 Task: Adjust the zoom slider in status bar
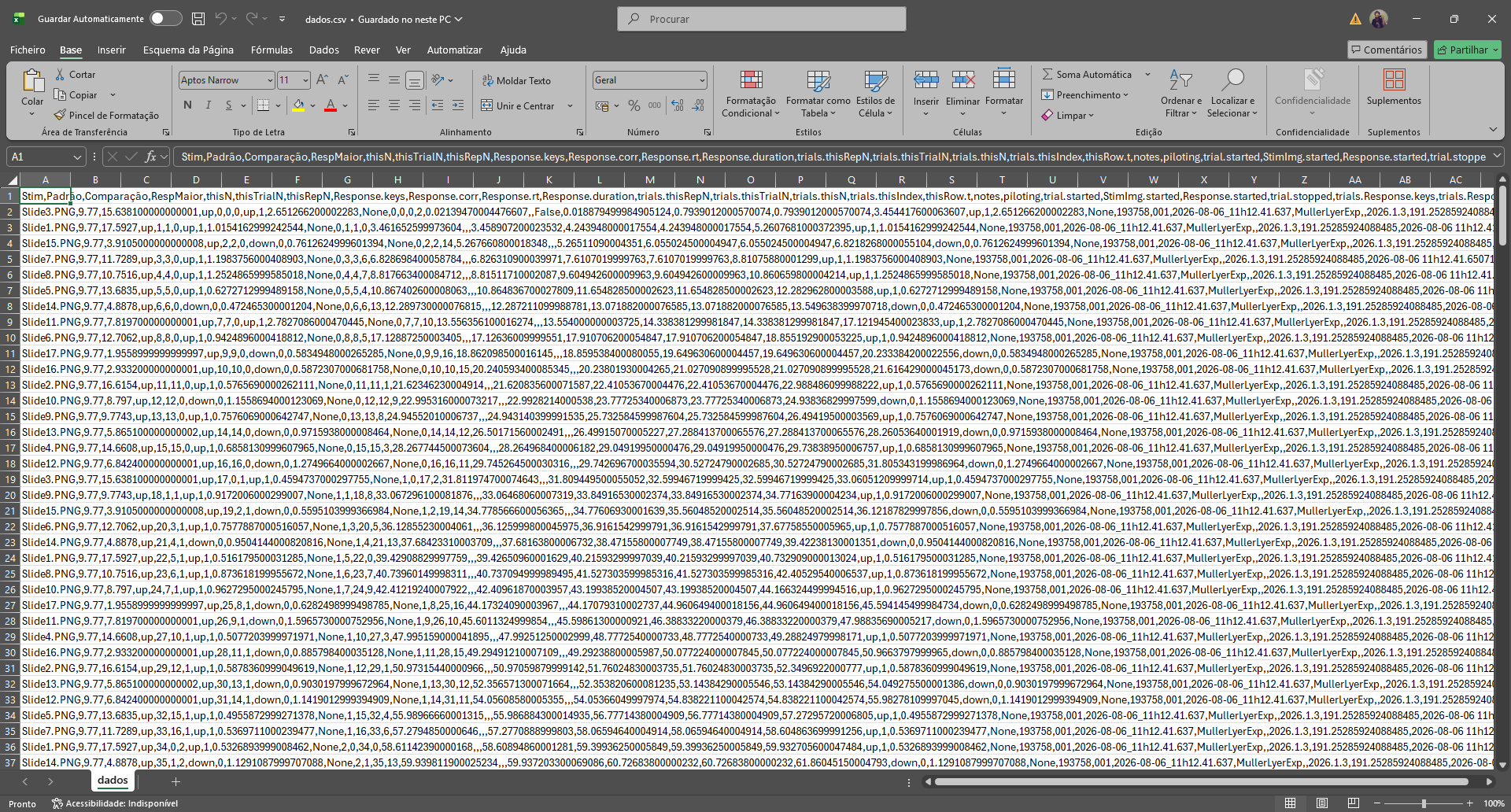coord(1424,803)
